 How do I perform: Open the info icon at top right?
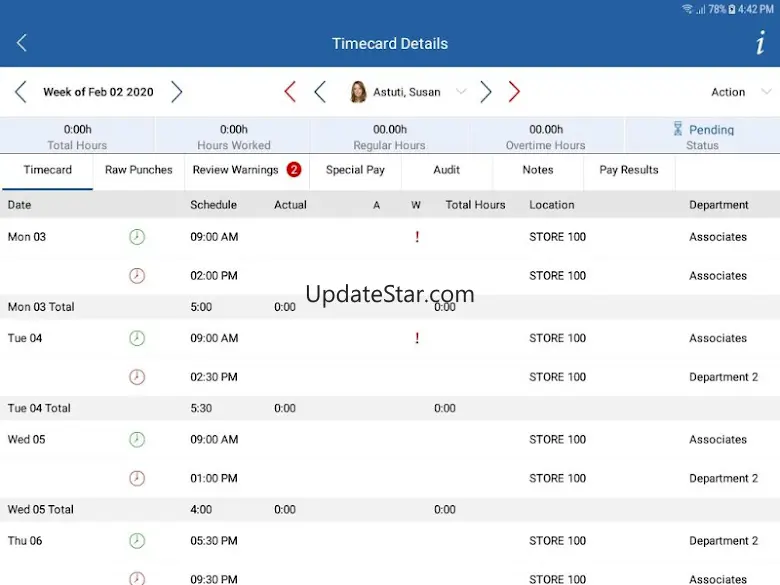(x=760, y=43)
